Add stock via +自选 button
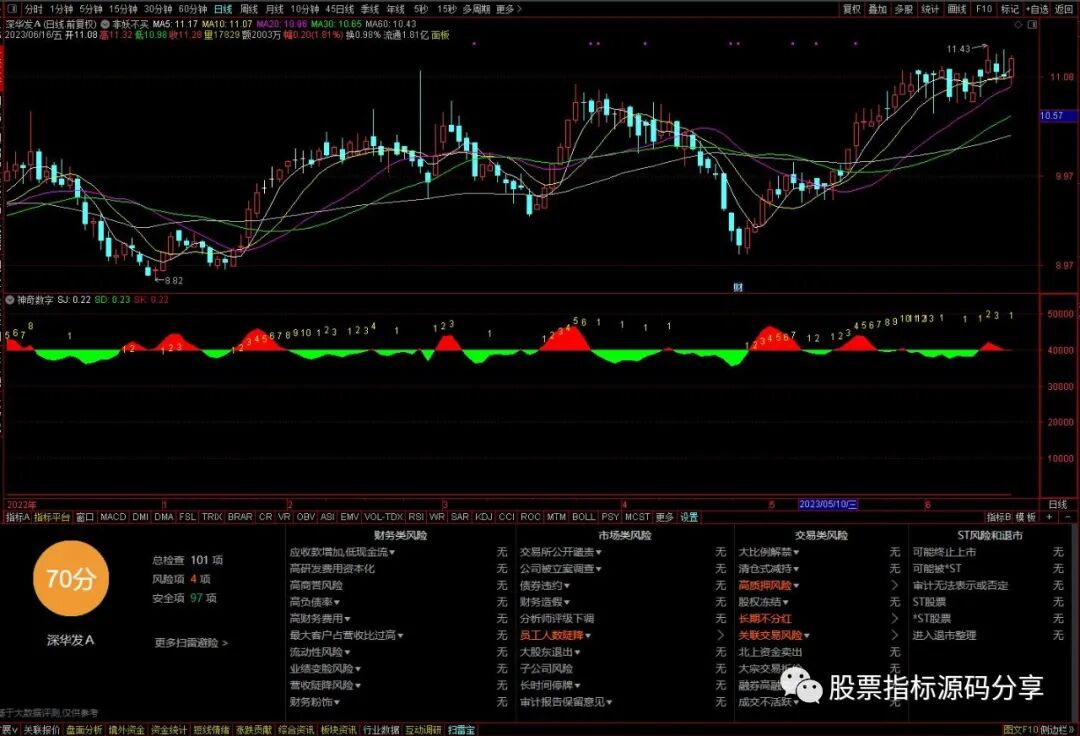Viewport: 1080px width, 736px height. click(1037, 9)
